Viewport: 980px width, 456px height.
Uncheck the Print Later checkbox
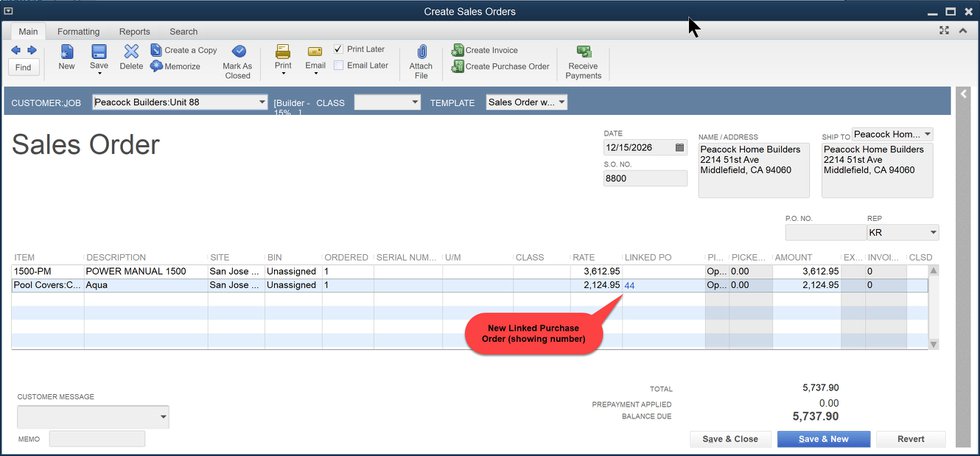[x=339, y=49]
